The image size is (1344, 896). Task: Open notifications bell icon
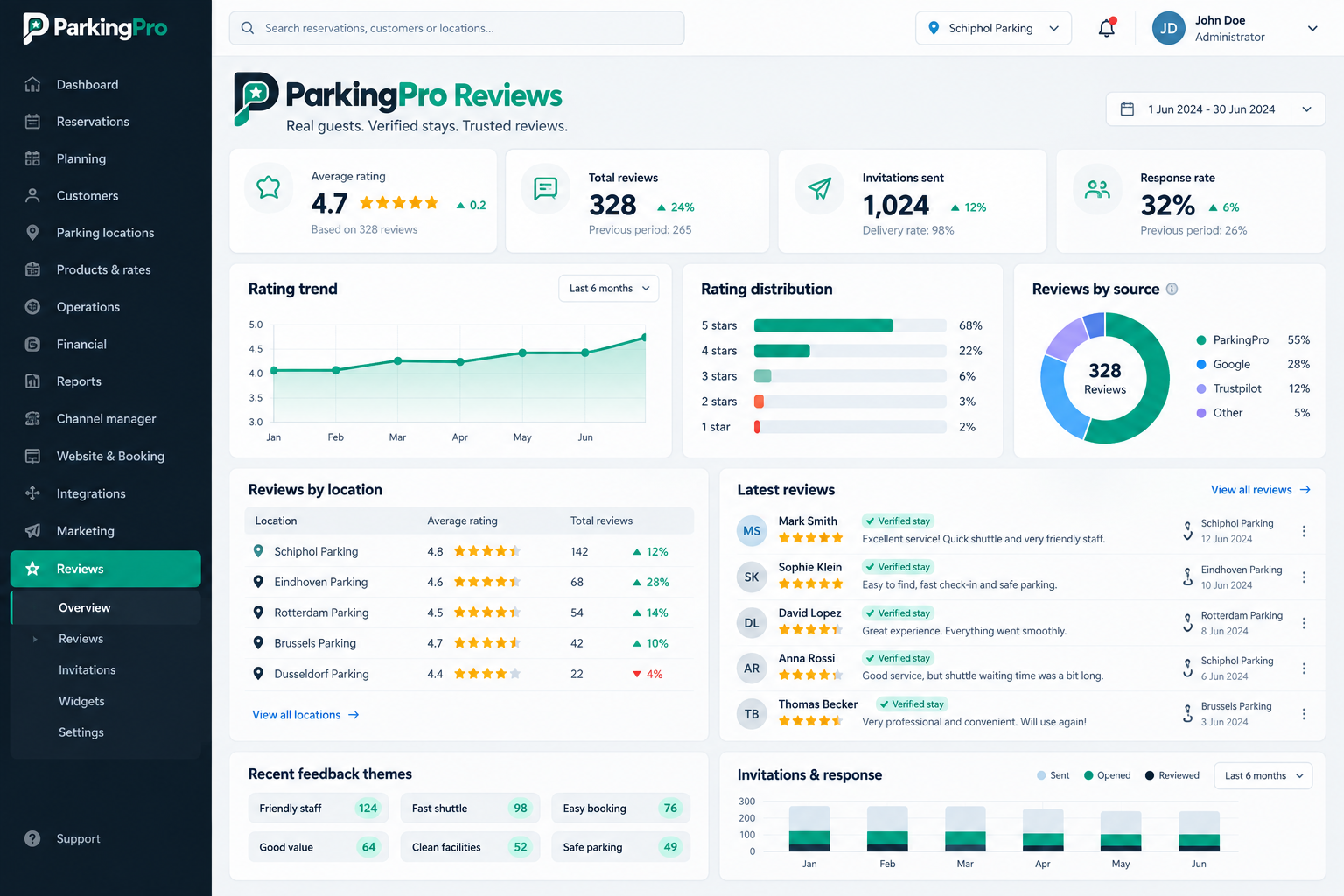click(1107, 28)
